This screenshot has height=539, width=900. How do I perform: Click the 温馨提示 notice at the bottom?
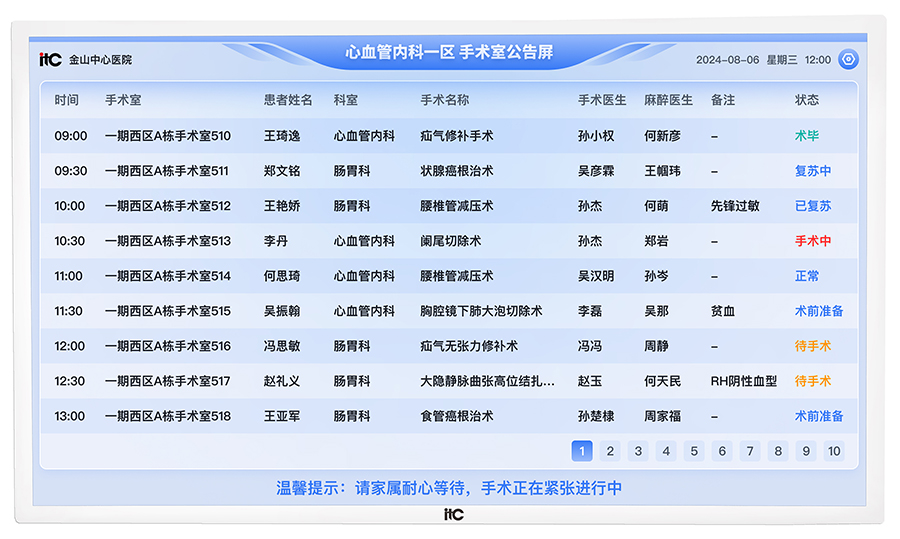point(449,488)
